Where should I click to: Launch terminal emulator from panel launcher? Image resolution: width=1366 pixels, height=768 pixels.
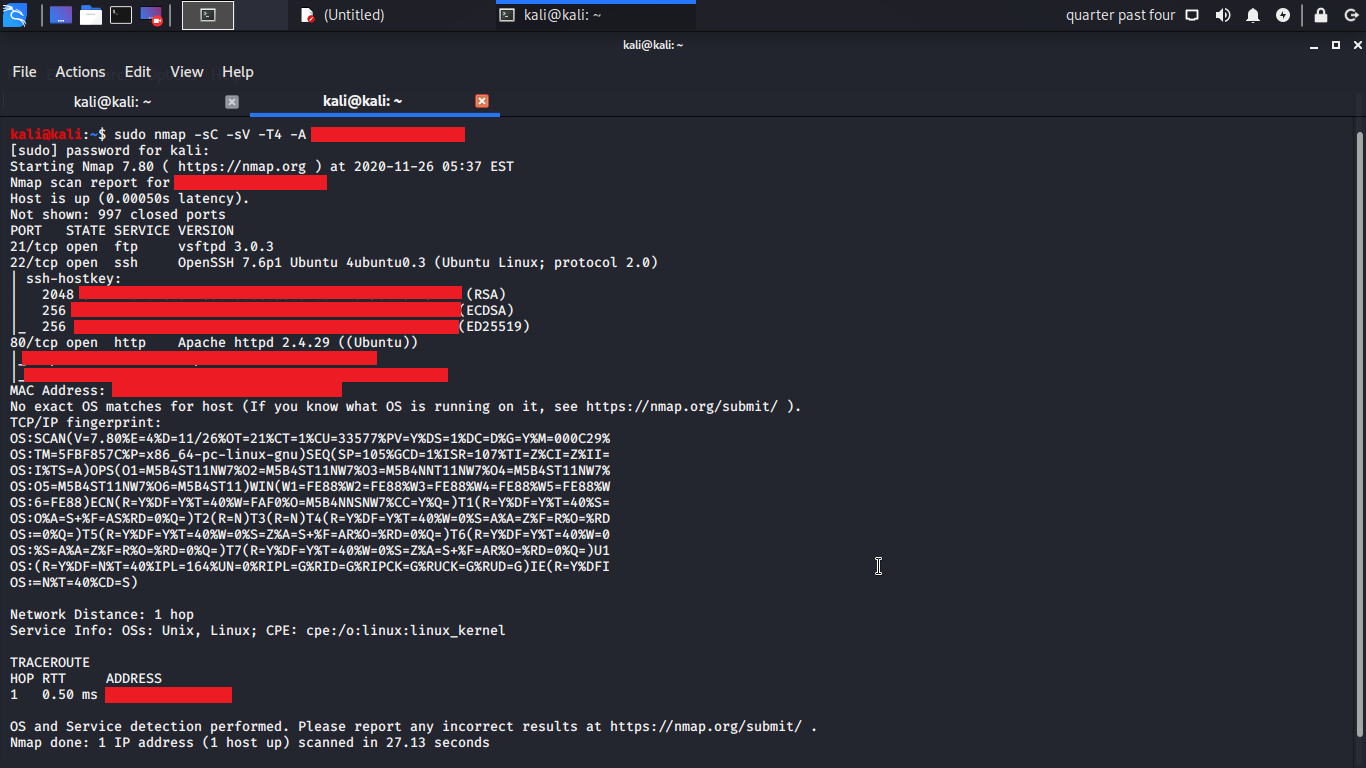click(x=121, y=15)
